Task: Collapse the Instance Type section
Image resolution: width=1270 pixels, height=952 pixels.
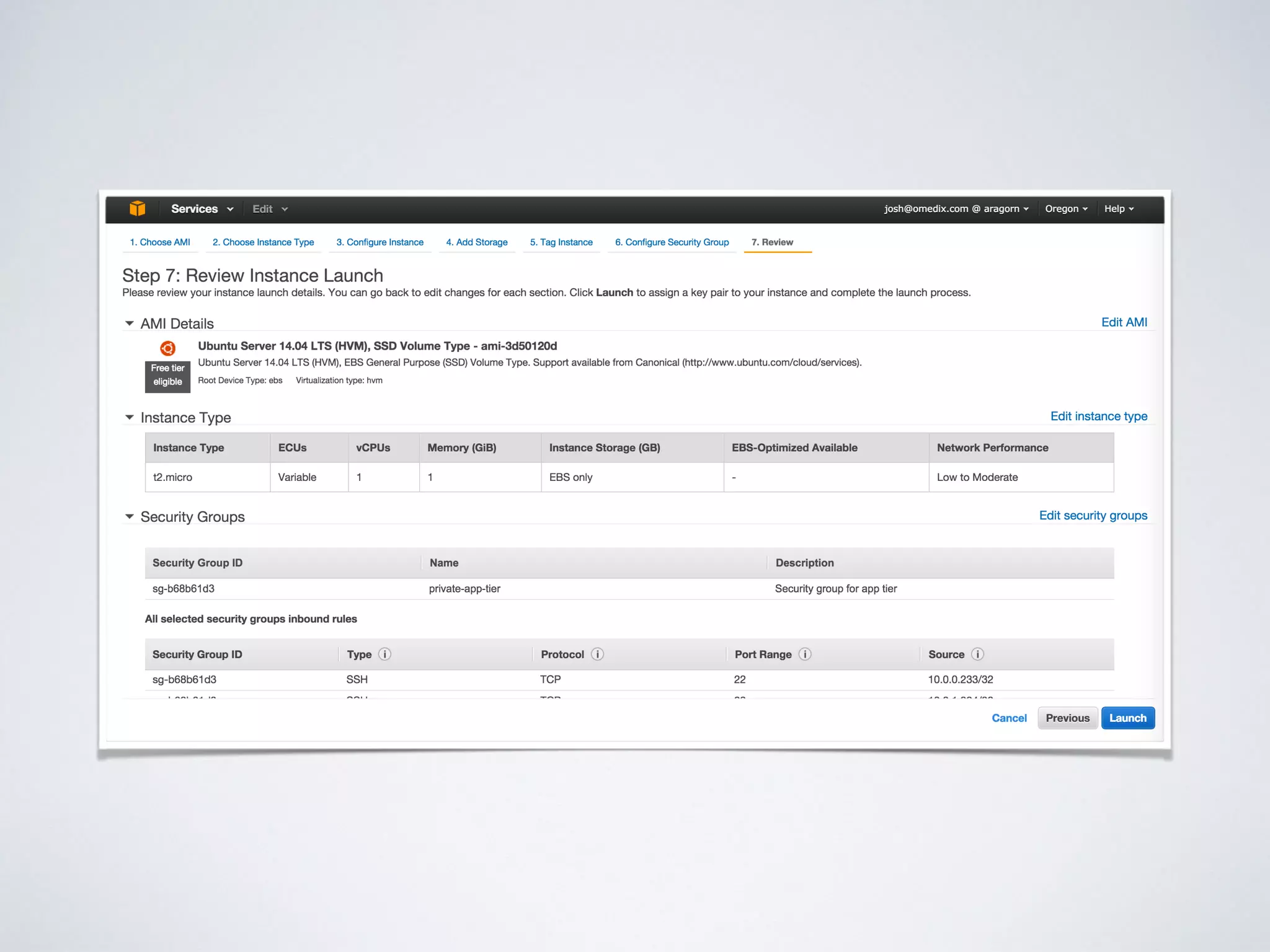Action: tap(130, 418)
